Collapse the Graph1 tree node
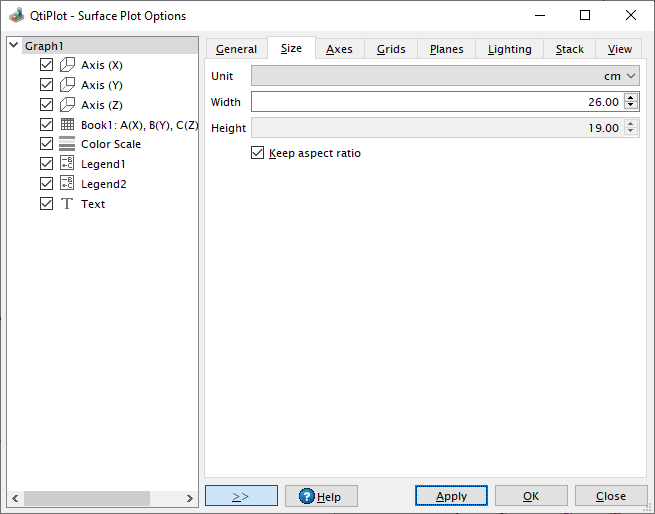Viewport: 655px width, 514px height. [x=13, y=46]
